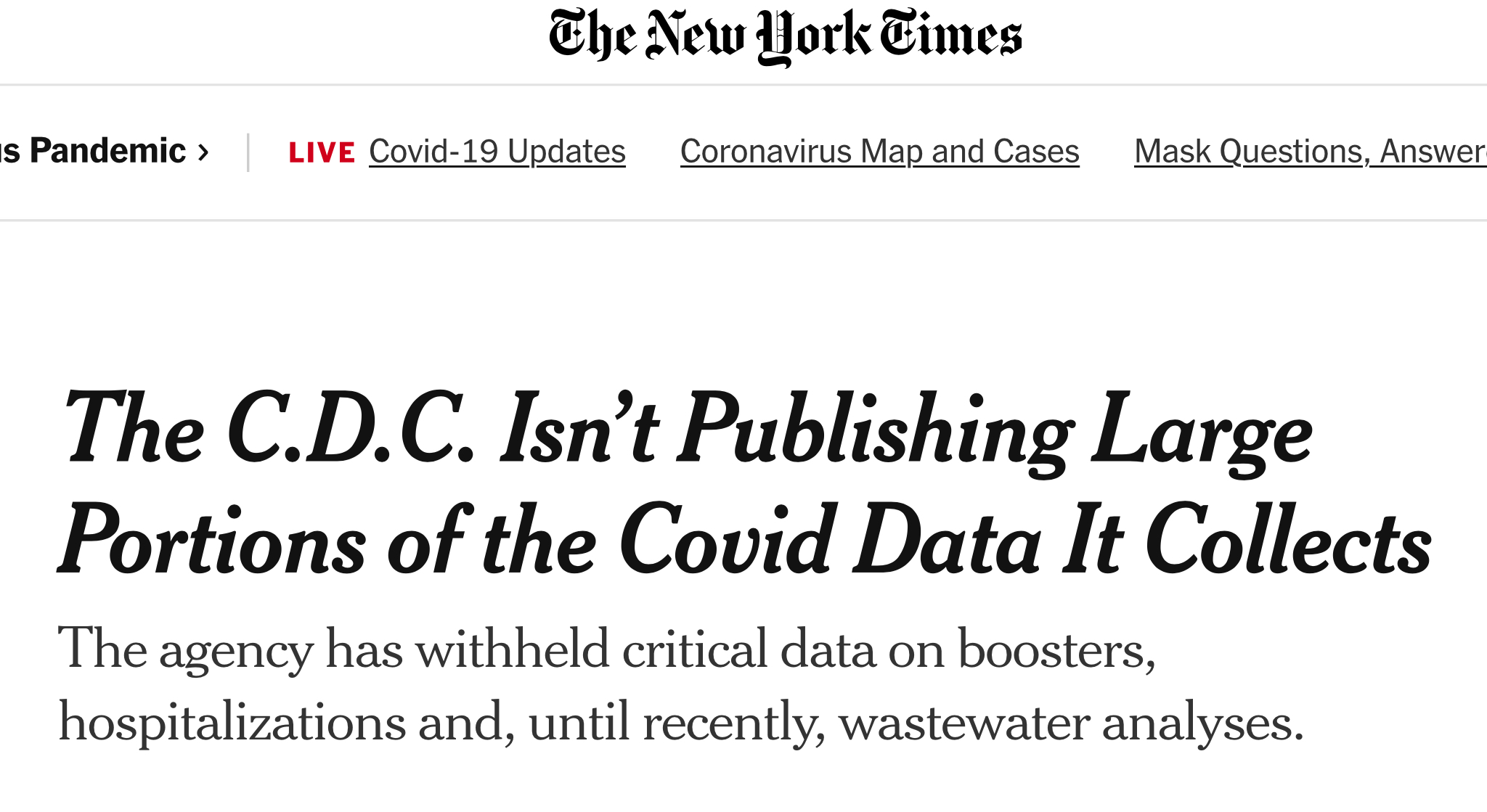Click the word "York" in the masthead
The height and width of the screenshot is (812, 1487).
coord(813,38)
